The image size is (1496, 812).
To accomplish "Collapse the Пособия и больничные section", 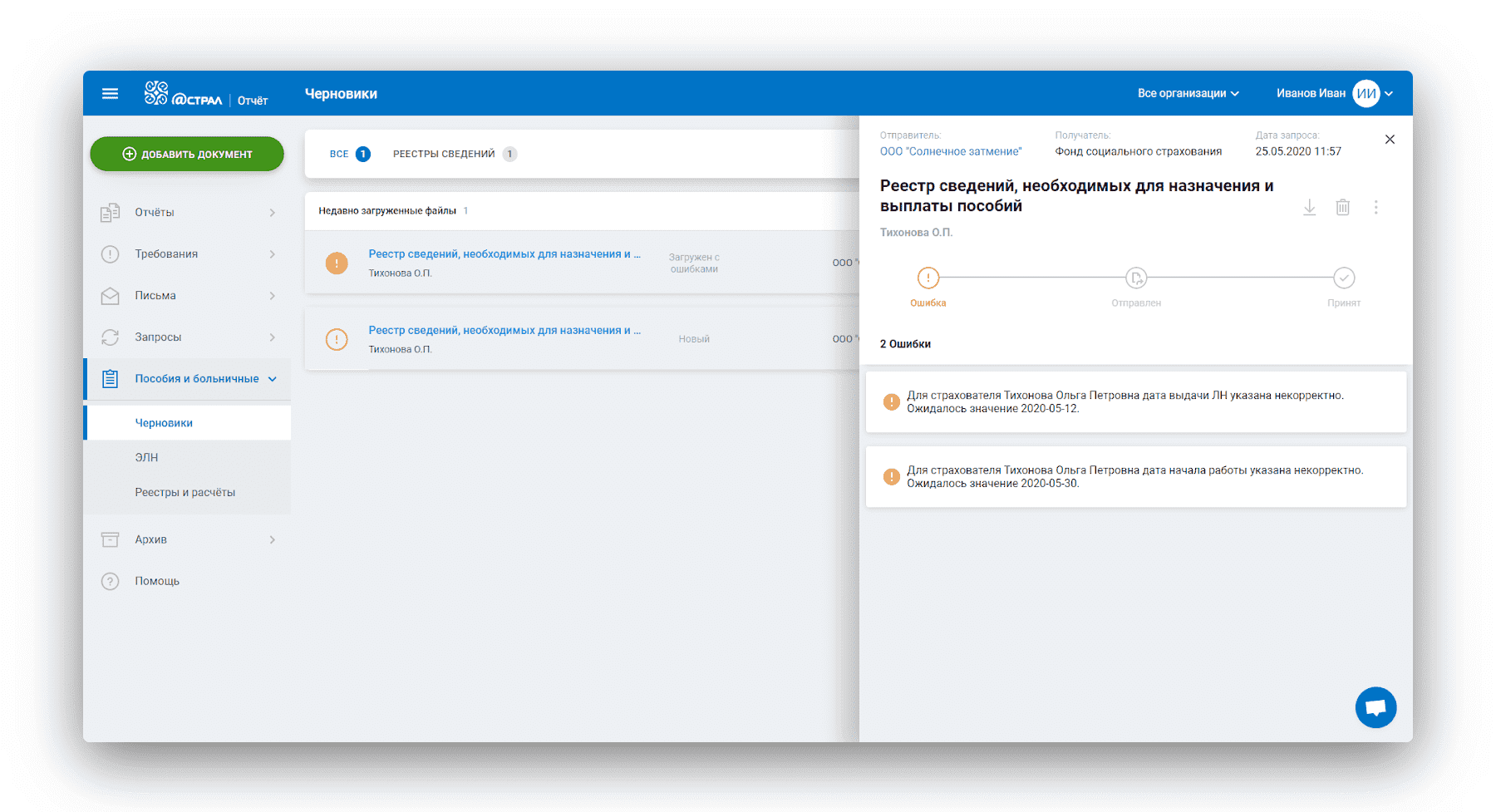I will pos(273,379).
